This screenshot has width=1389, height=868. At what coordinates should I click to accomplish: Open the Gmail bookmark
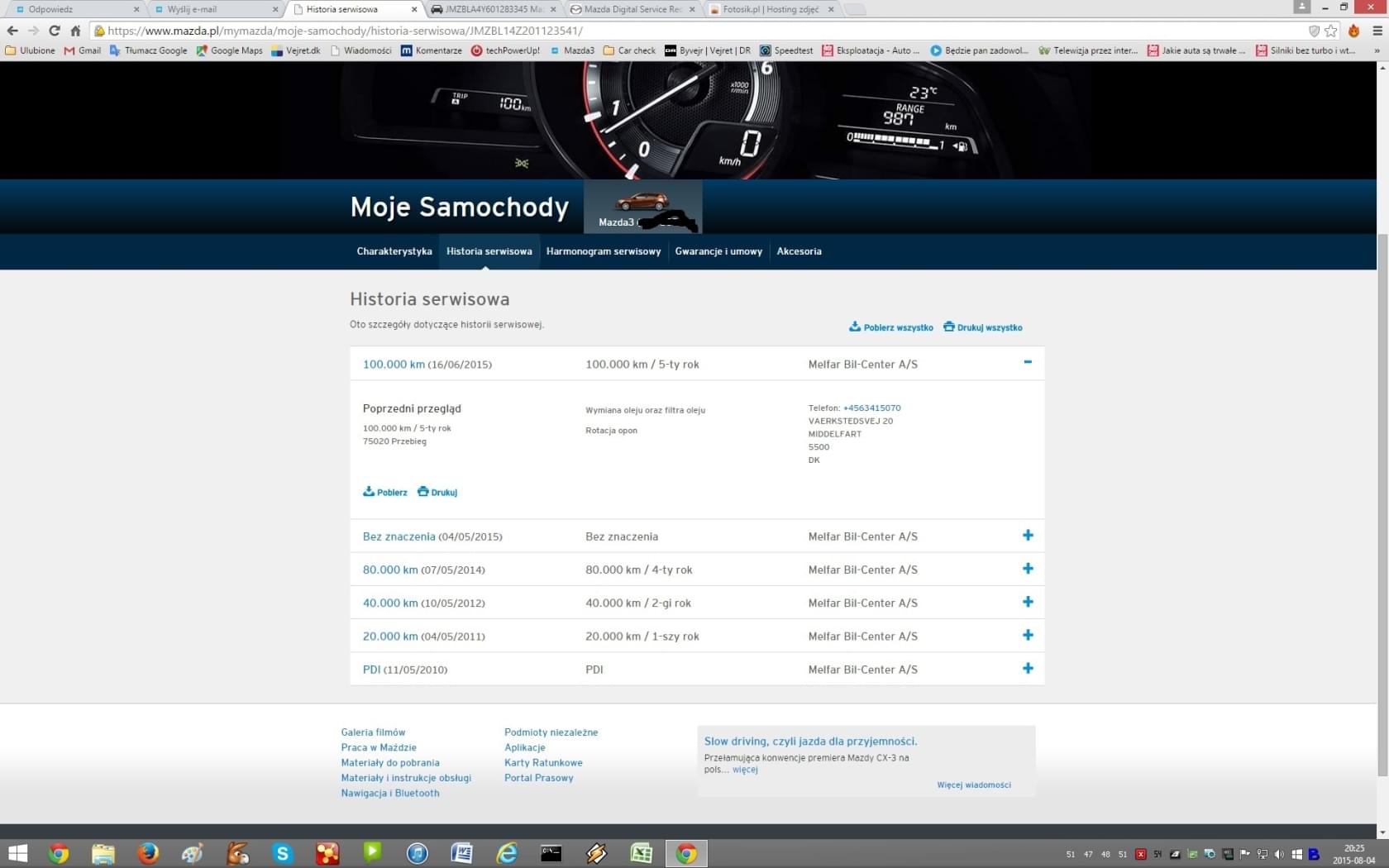(83, 50)
